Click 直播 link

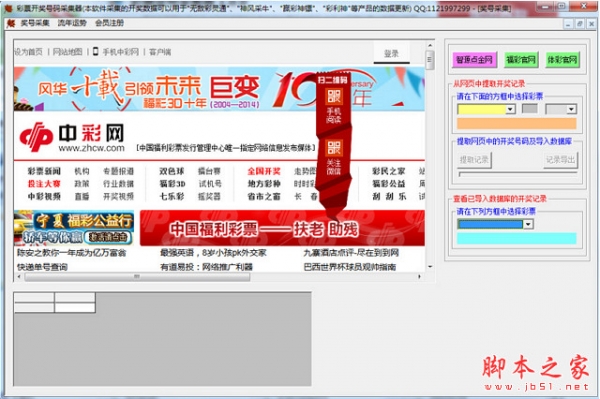pyautogui.click(x=82, y=197)
